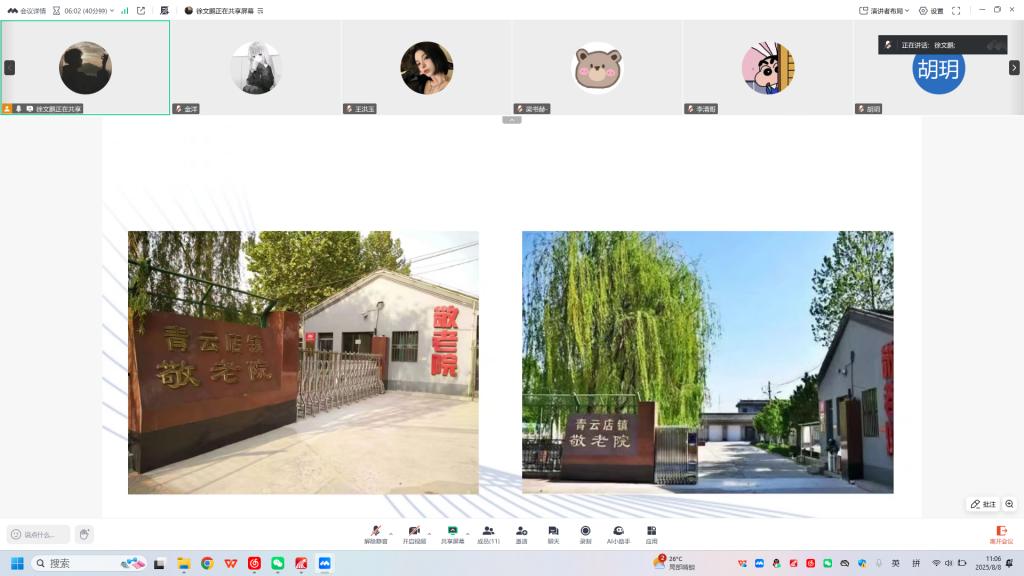Open 会议详情 meeting details
1024x576 pixels.
coord(27,11)
